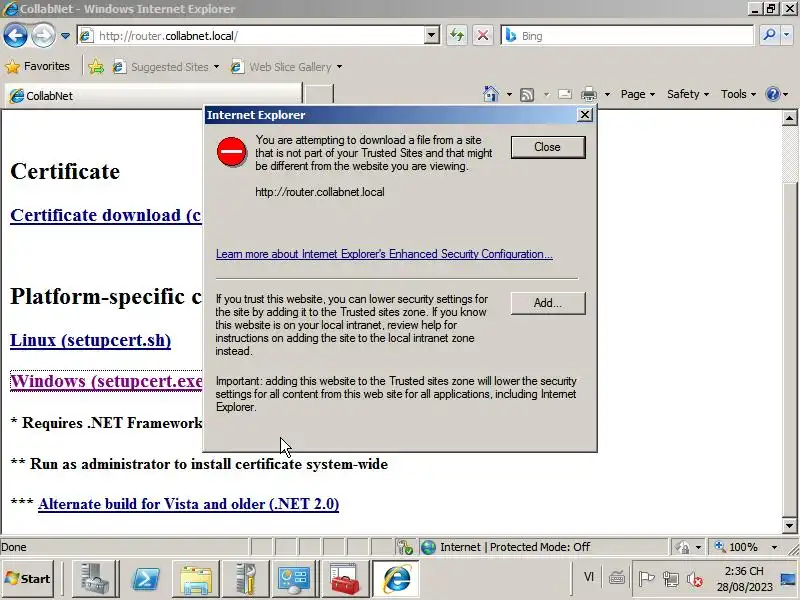The width and height of the screenshot is (800, 600).
Task: Click Close button in security dialog
Action: pos(548,147)
